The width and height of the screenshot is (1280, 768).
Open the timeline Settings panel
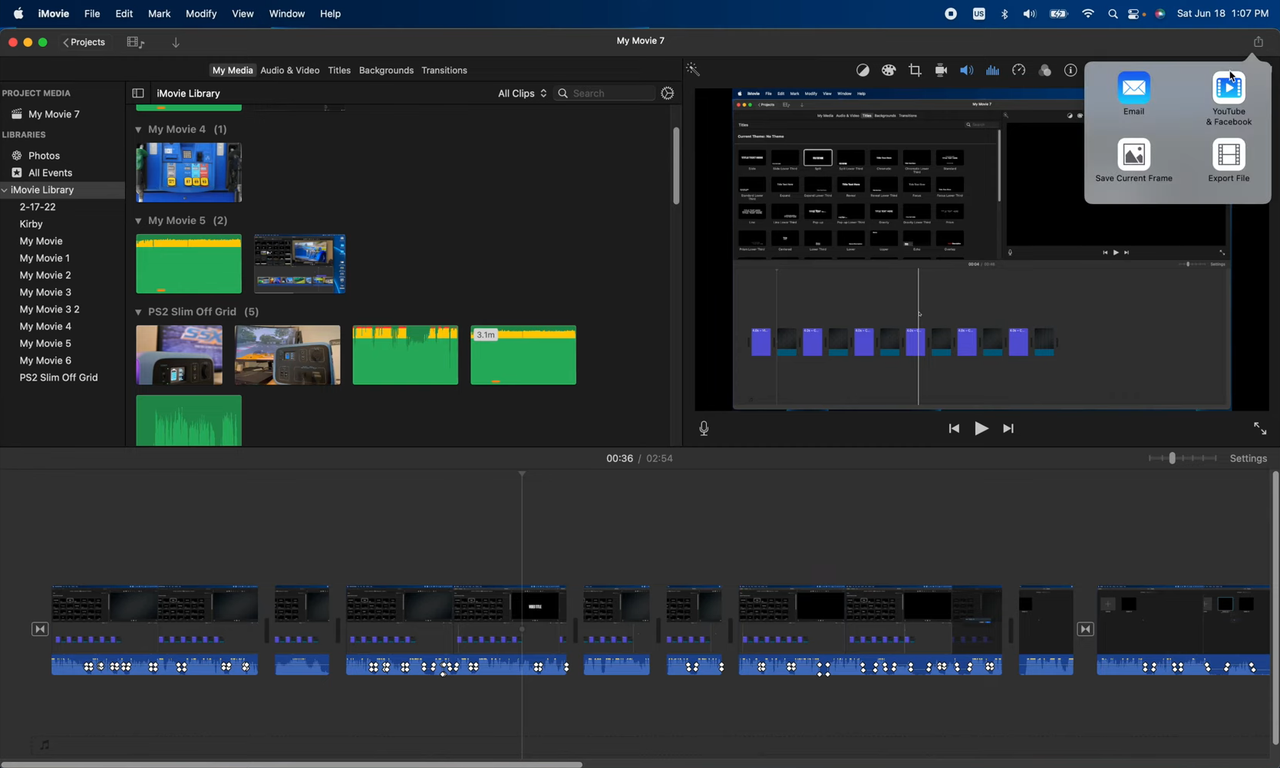(x=1248, y=458)
